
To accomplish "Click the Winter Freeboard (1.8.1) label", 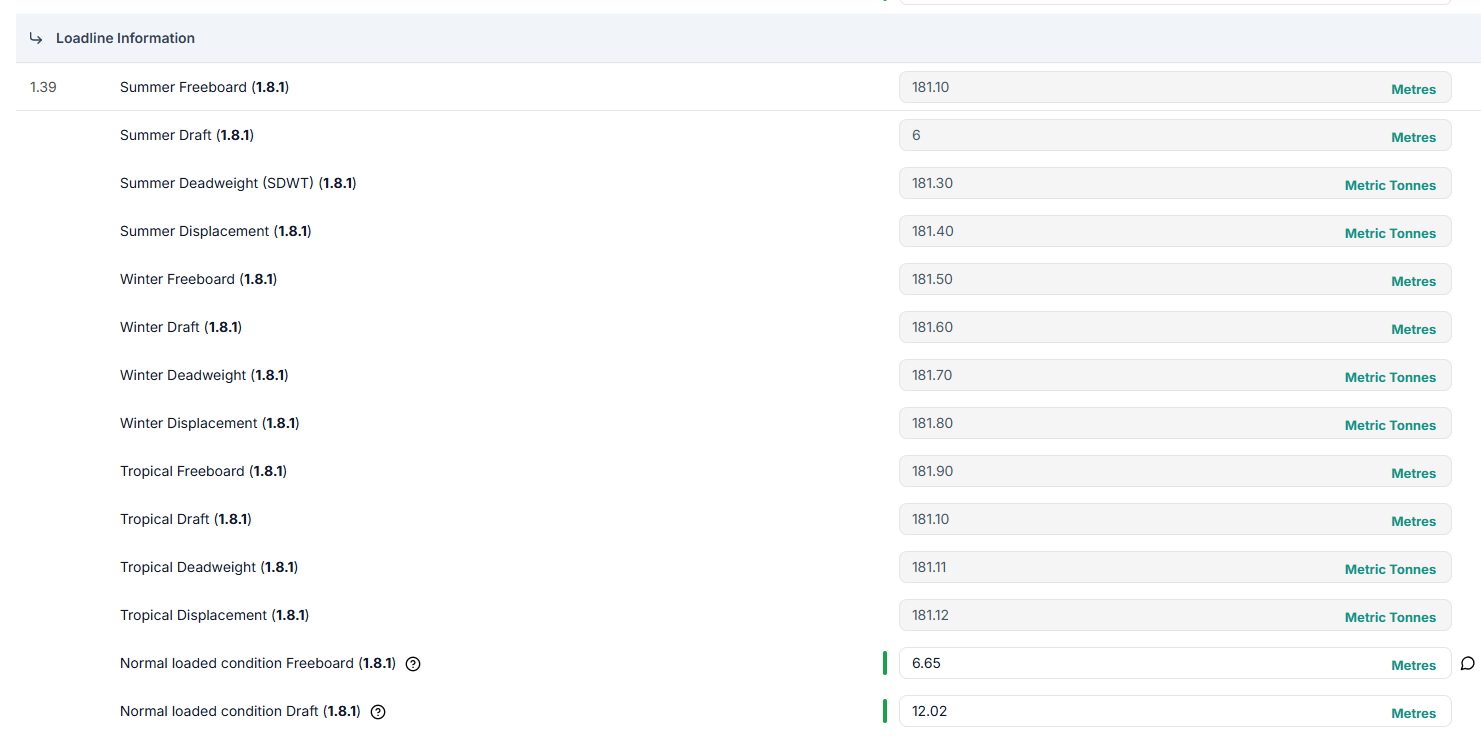I will coord(198,279).
